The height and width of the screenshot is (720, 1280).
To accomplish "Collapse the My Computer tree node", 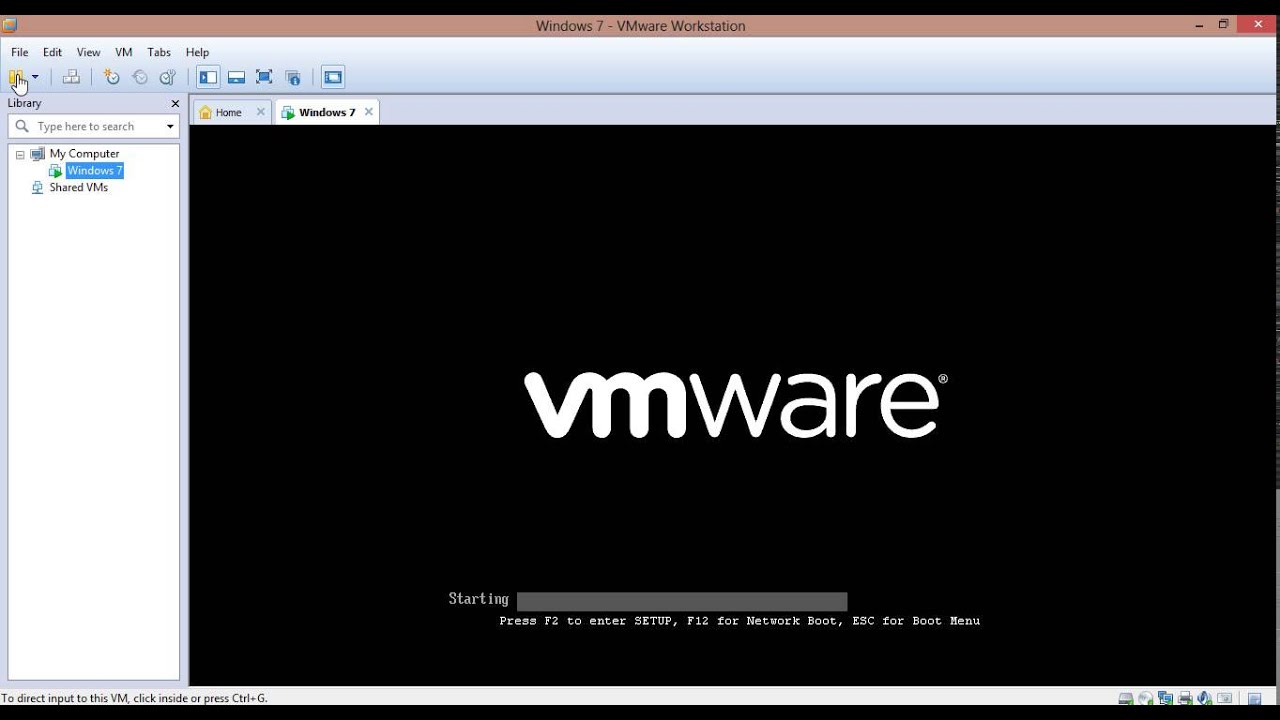I will (20, 155).
